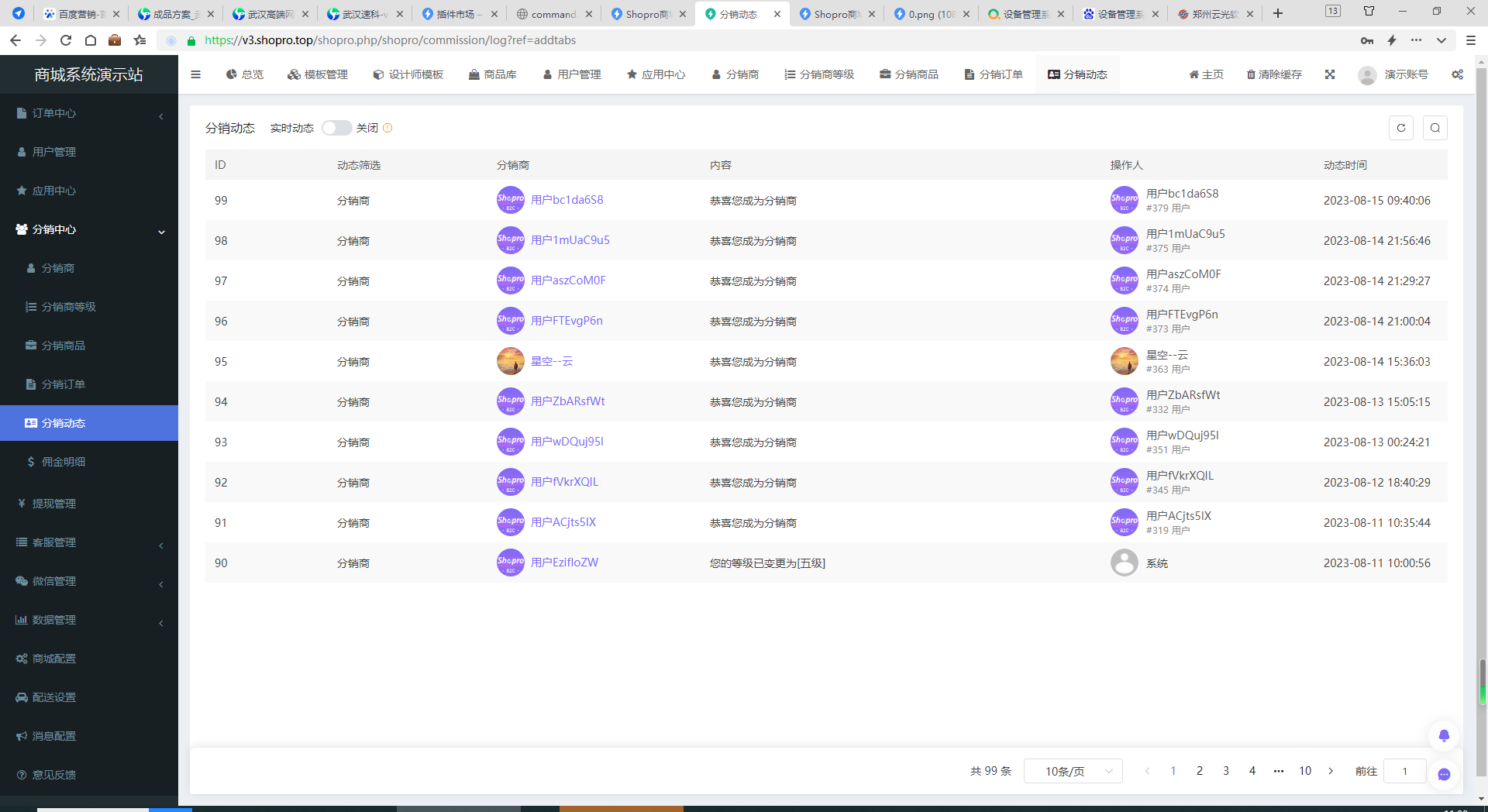Image resolution: width=1488 pixels, height=812 pixels.
Task: Select 分销商品 in the sidebar
Action: coord(89,346)
